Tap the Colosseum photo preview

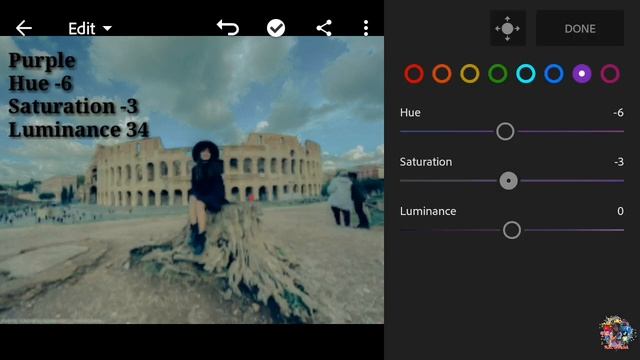(192, 180)
